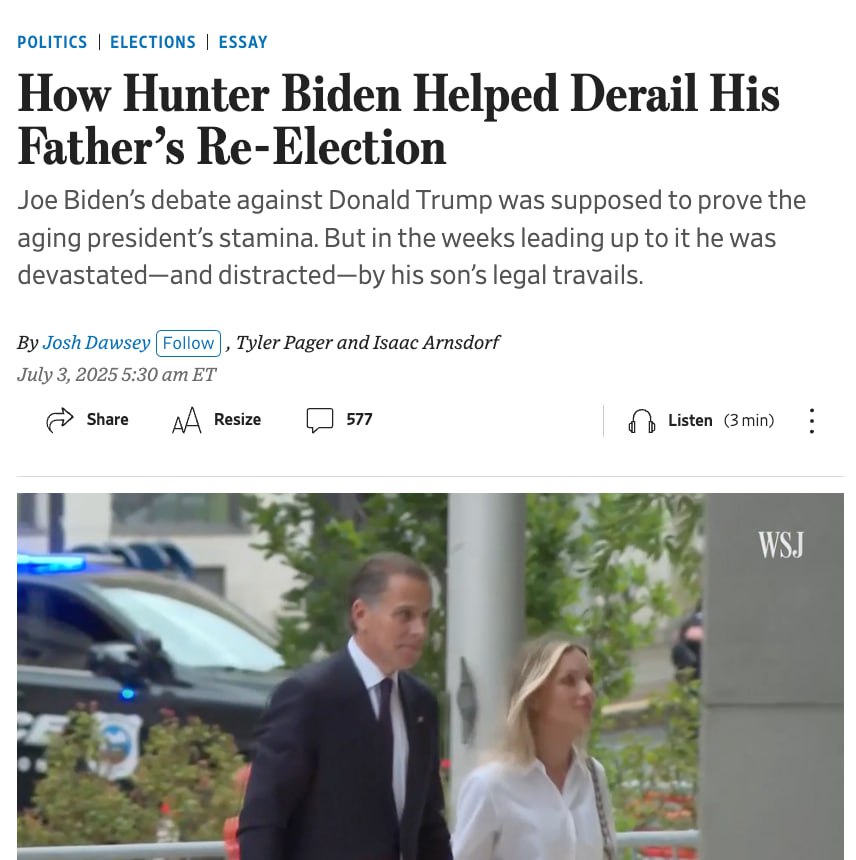Click the 3 min listen duration
This screenshot has height=860, width=856.
pos(749,421)
